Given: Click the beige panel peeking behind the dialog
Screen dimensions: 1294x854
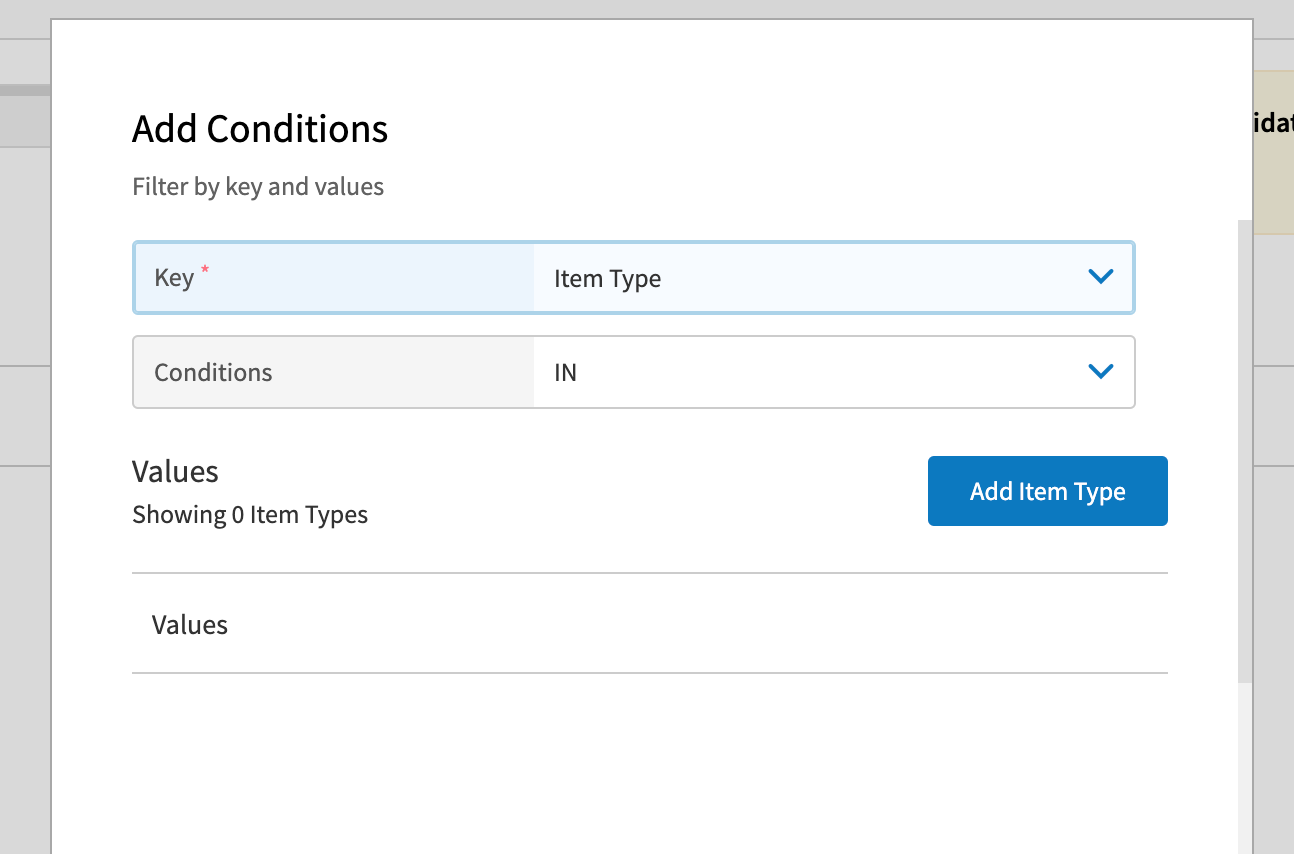Looking at the screenshot, I should [x=1272, y=150].
